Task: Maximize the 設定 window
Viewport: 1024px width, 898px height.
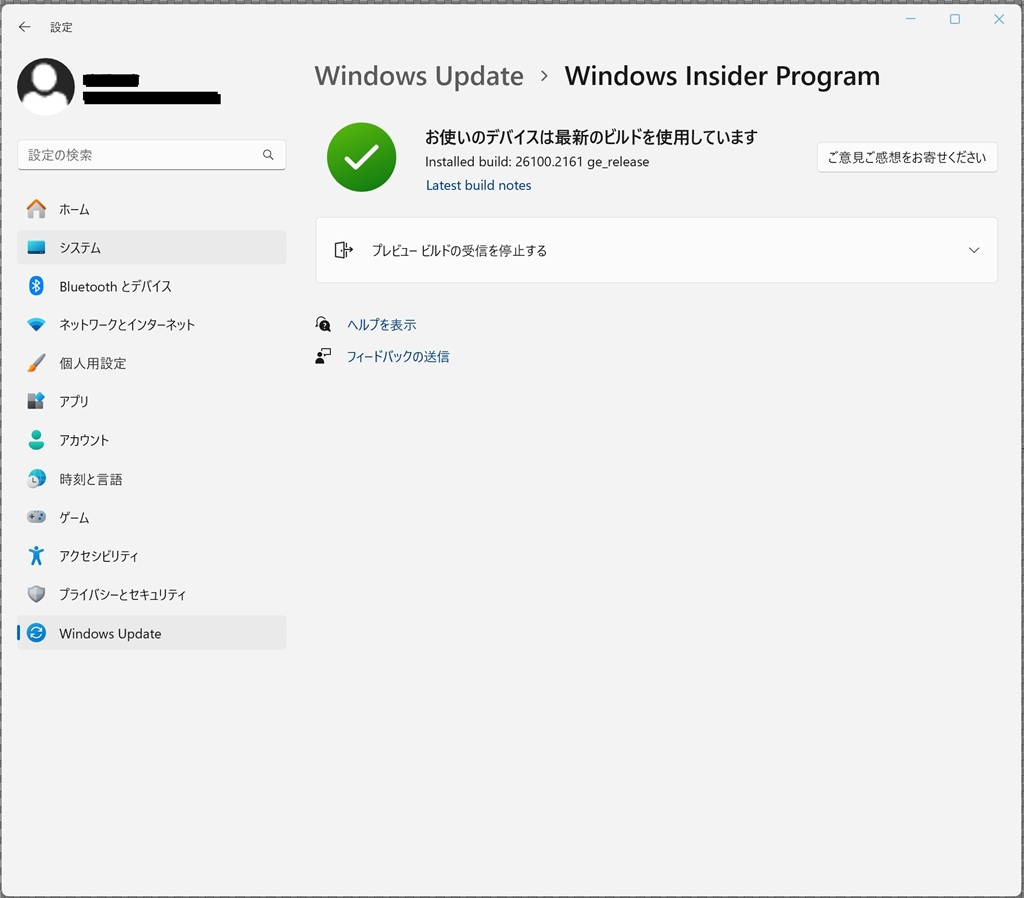Action: [x=955, y=19]
